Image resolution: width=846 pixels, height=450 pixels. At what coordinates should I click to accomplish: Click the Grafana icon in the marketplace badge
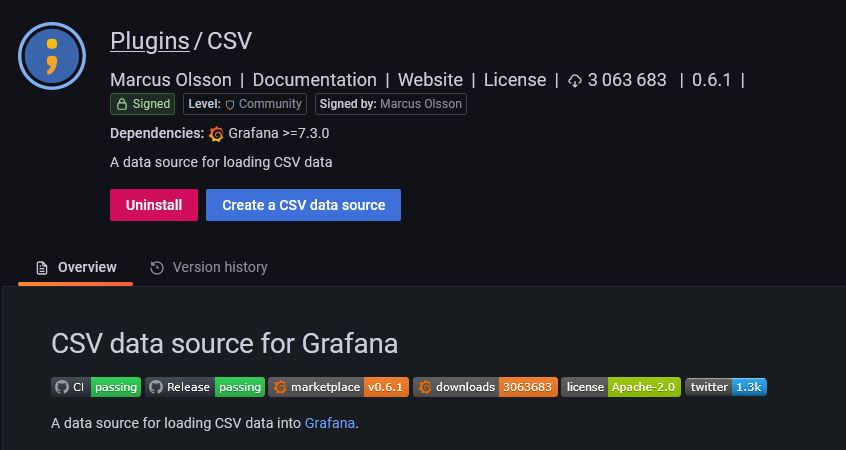[280, 387]
